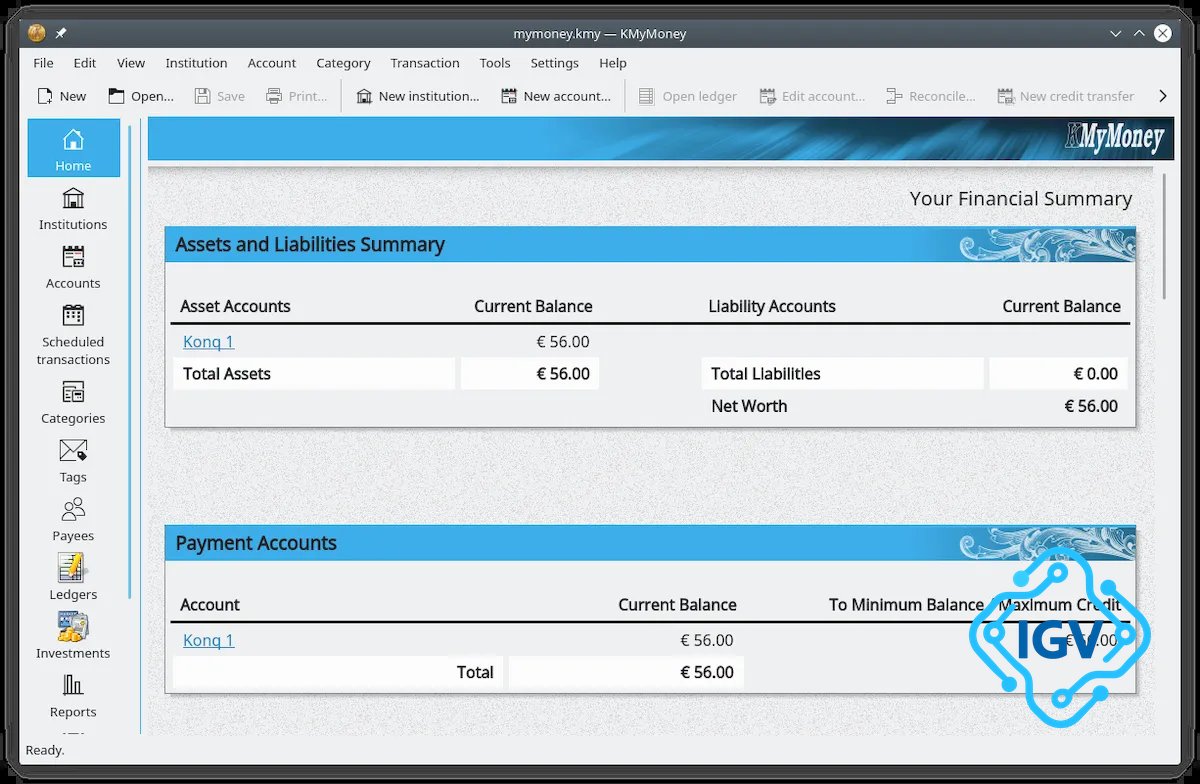Click the Open... toolbar button

pyautogui.click(x=141, y=96)
